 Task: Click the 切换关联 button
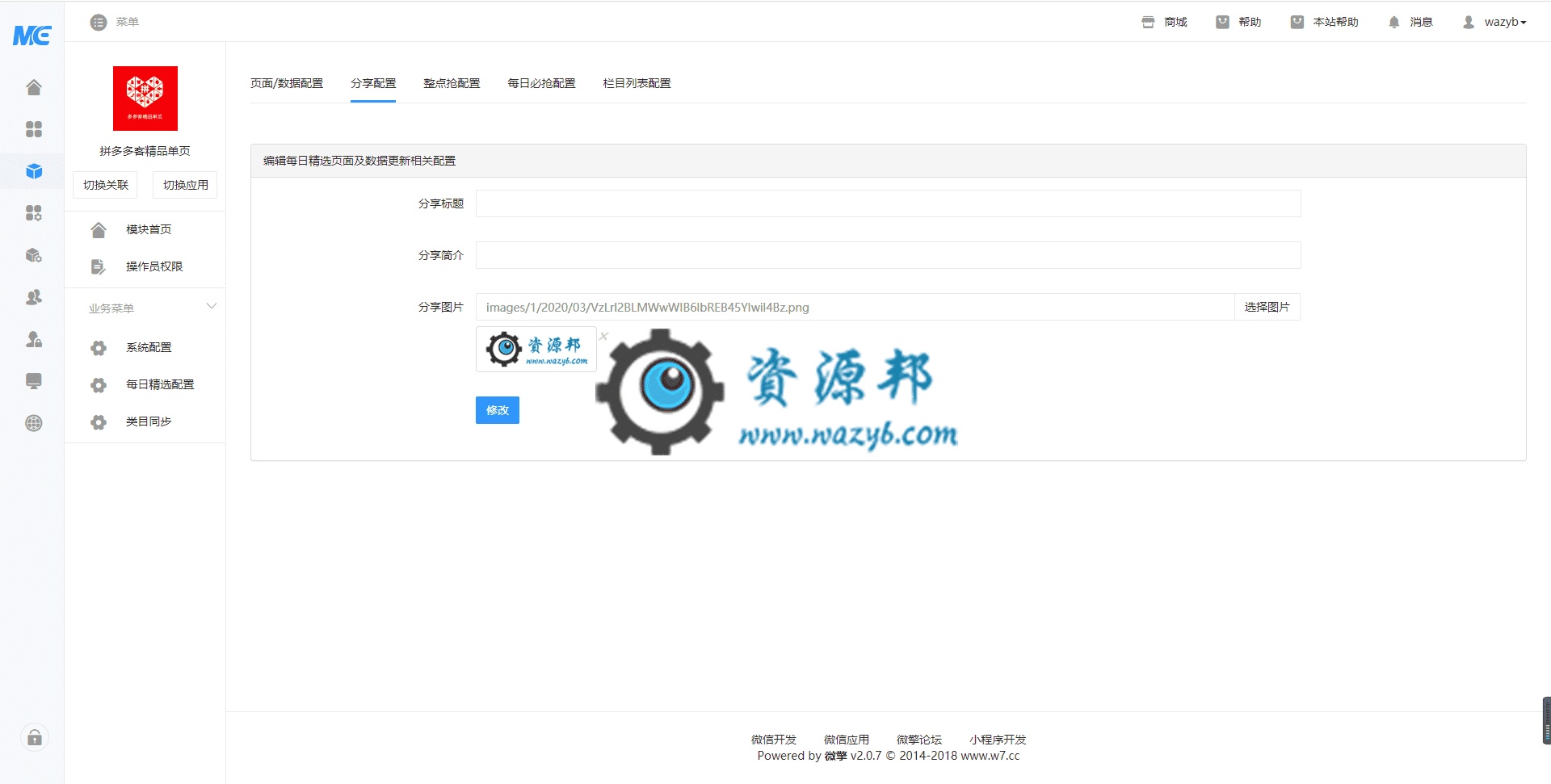(106, 185)
